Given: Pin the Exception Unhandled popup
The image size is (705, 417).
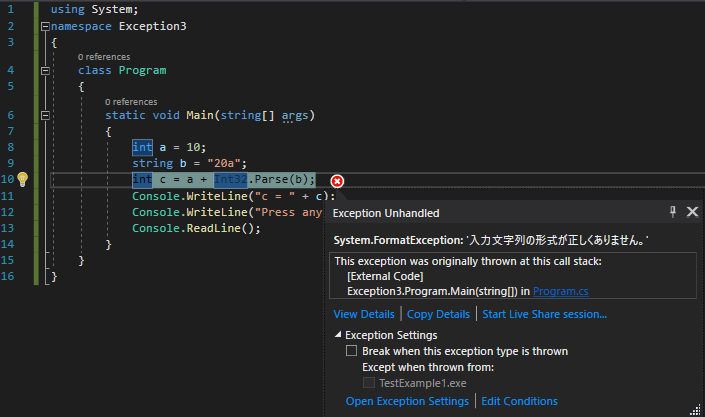Looking at the screenshot, I should coord(673,211).
